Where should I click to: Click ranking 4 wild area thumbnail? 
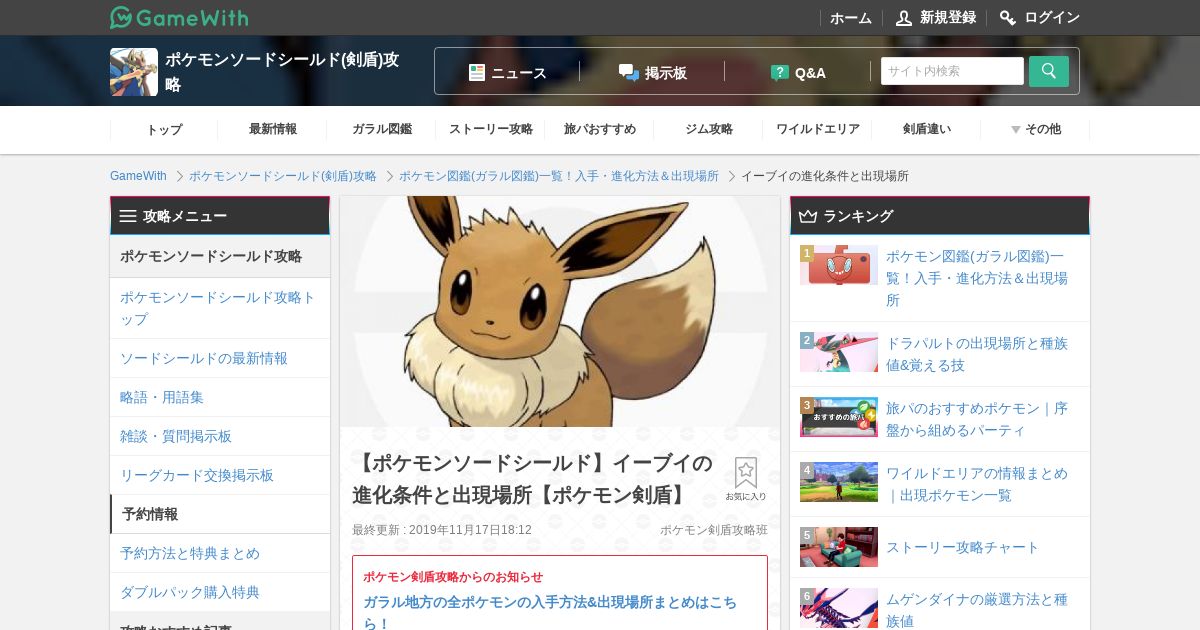click(839, 482)
